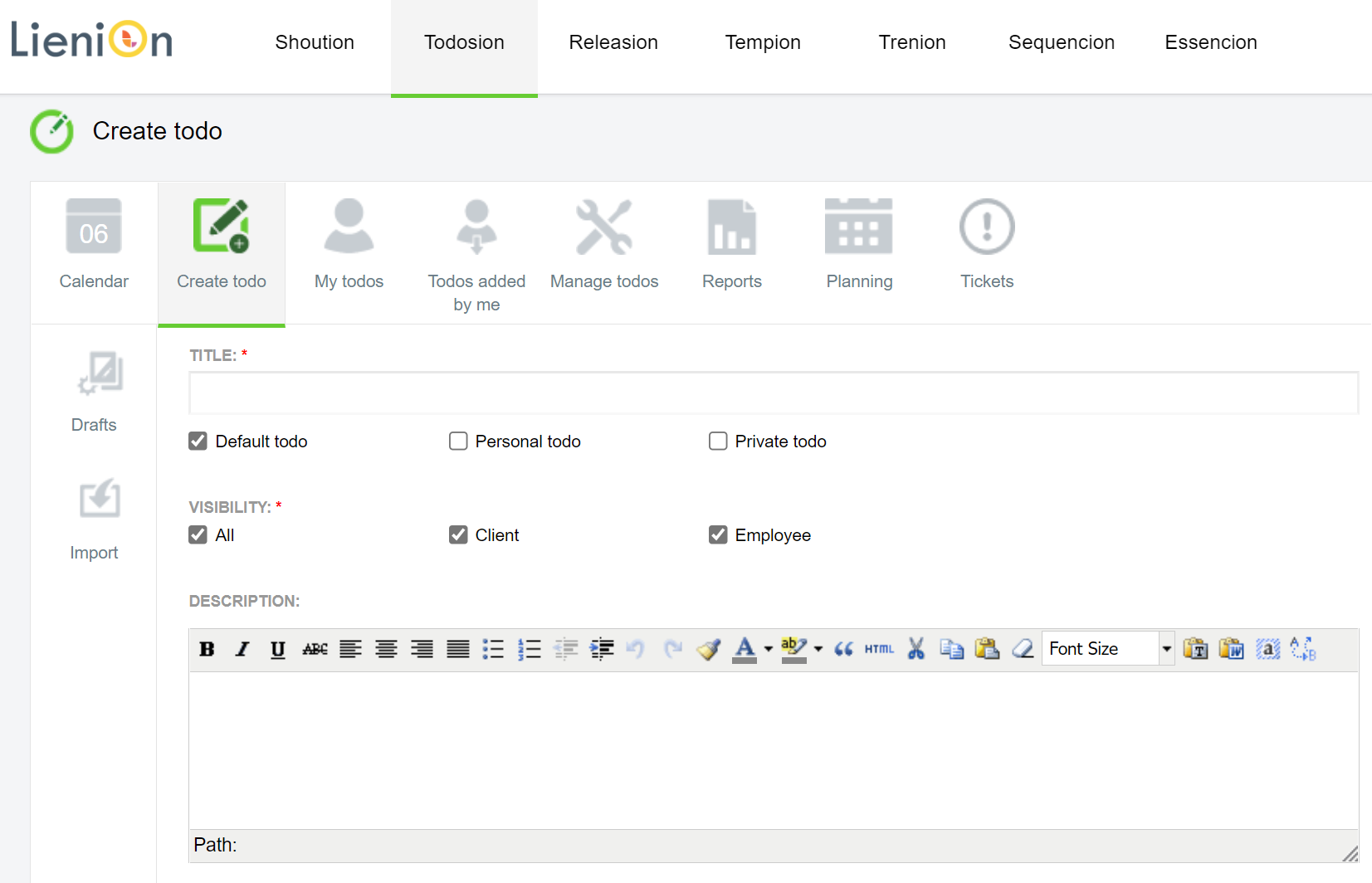The image size is (1372, 883).
Task: Uncheck the Default todo checkbox
Action: [198, 441]
